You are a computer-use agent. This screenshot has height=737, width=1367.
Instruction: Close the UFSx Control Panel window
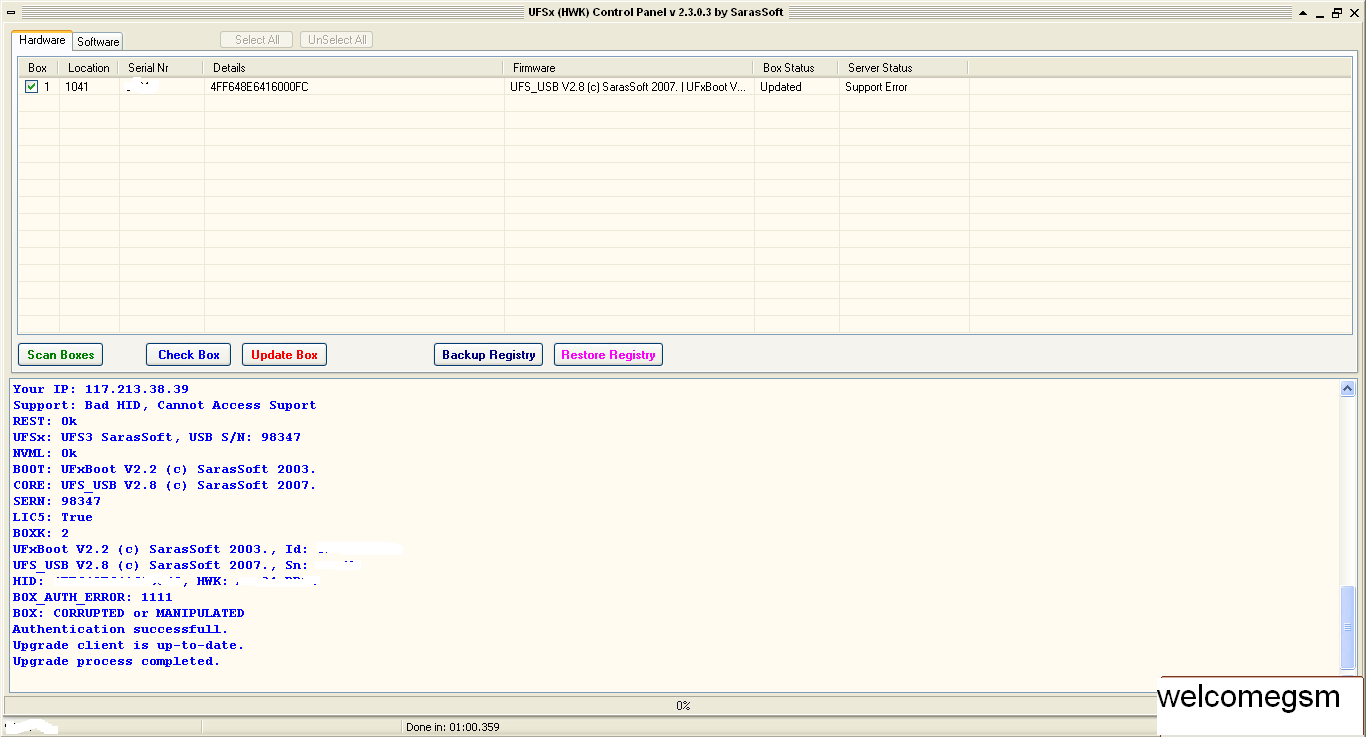coord(1354,13)
